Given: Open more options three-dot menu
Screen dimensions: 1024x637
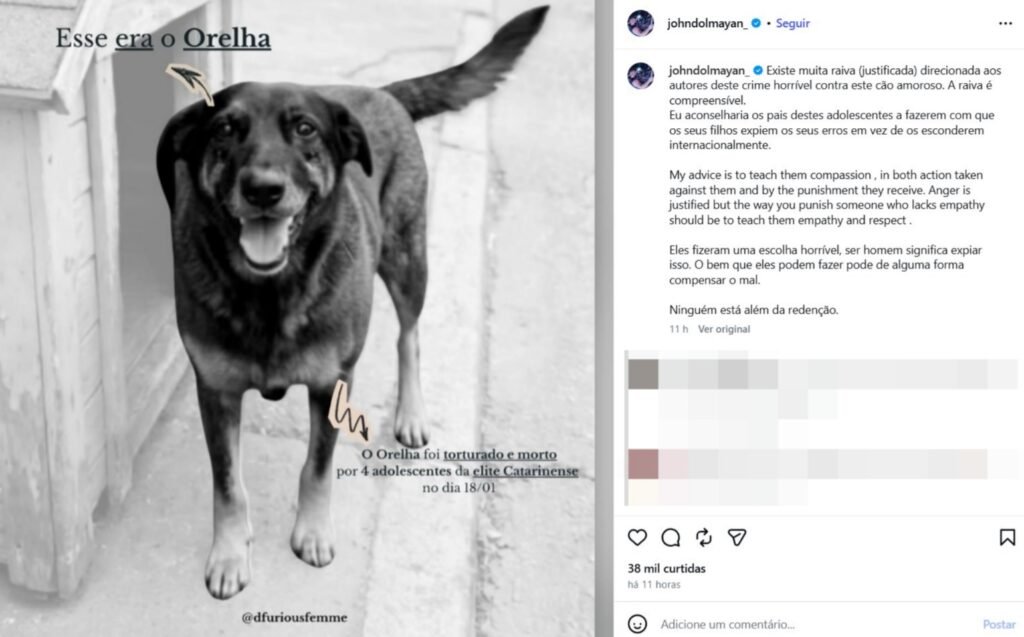Looking at the screenshot, I should pos(1005,24).
